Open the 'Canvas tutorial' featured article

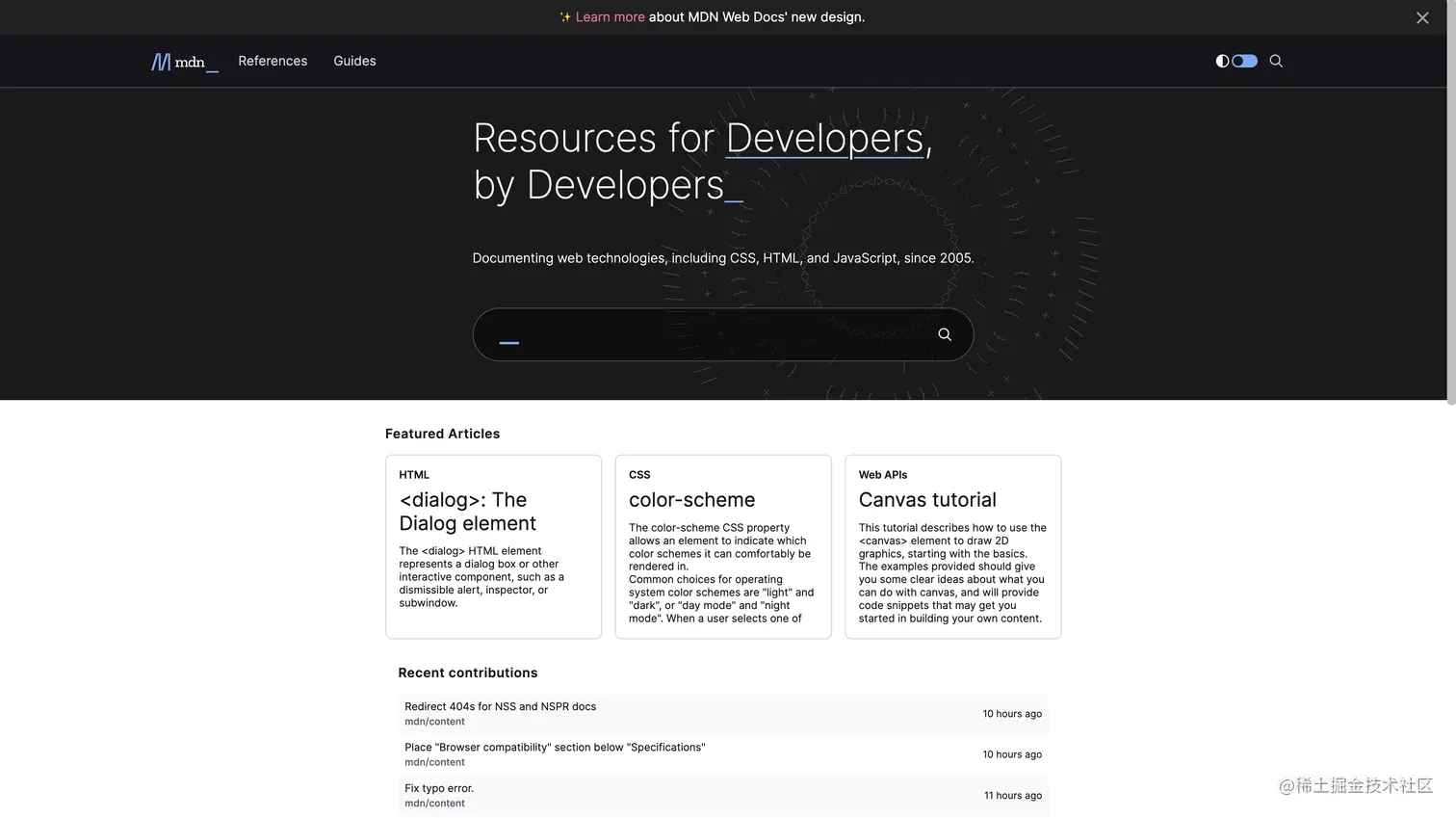(x=927, y=500)
